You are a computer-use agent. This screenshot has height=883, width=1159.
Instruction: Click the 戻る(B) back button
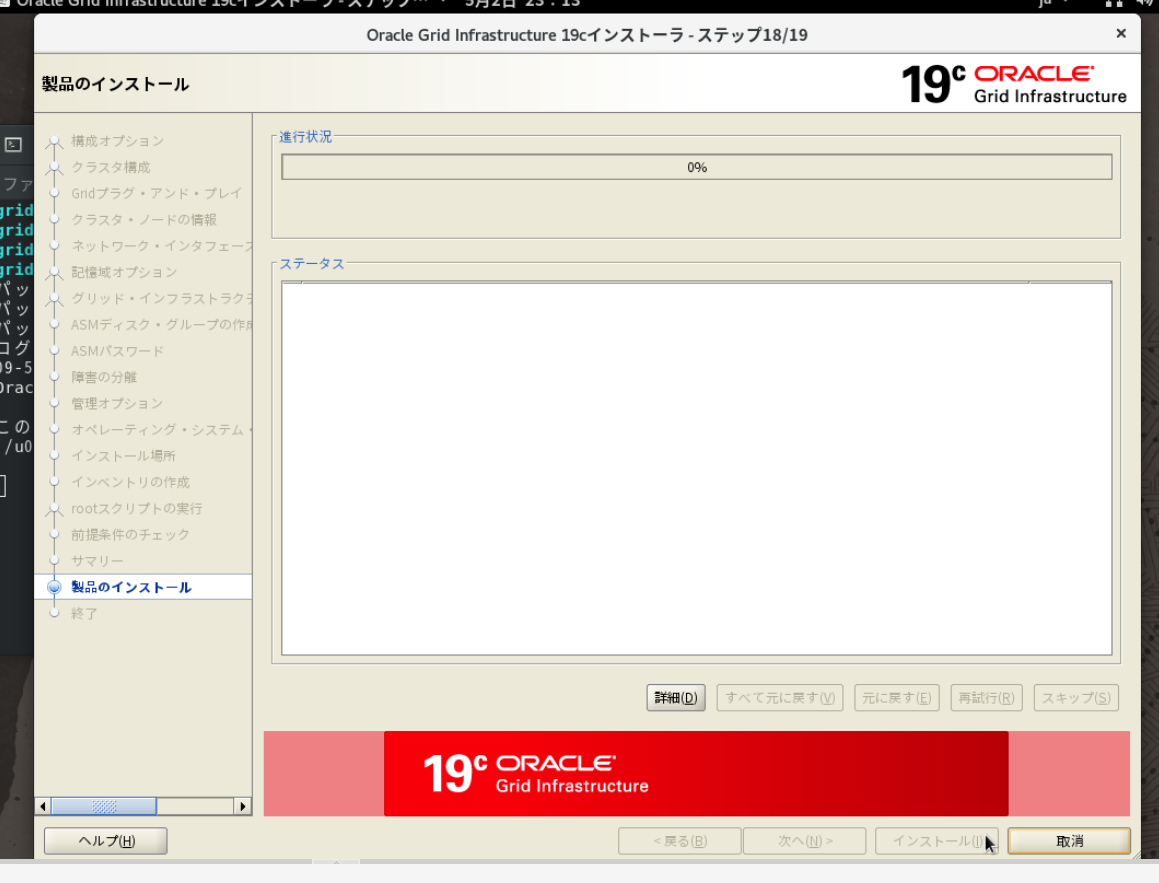click(x=679, y=841)
